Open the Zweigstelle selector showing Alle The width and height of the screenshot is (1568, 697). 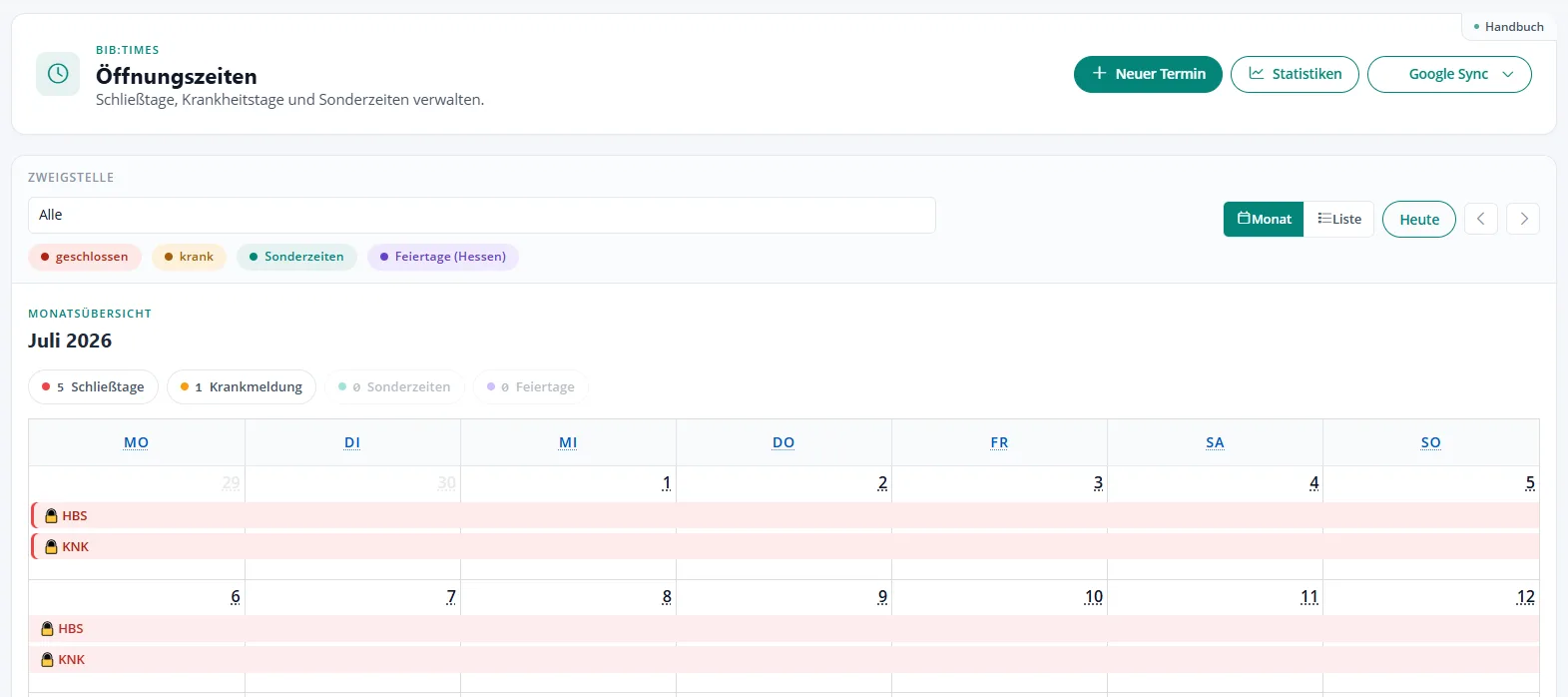(481, 215)
